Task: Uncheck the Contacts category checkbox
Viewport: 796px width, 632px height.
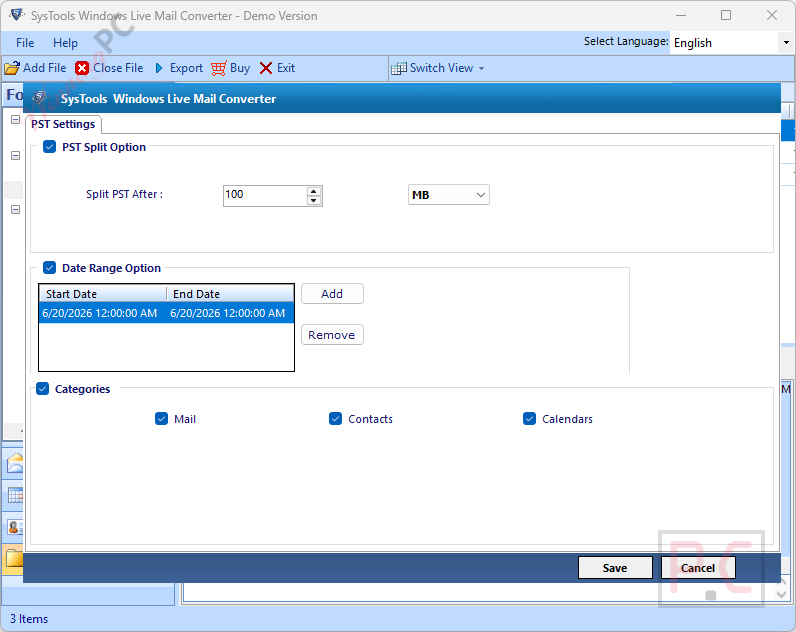Action: pos(336,419)
